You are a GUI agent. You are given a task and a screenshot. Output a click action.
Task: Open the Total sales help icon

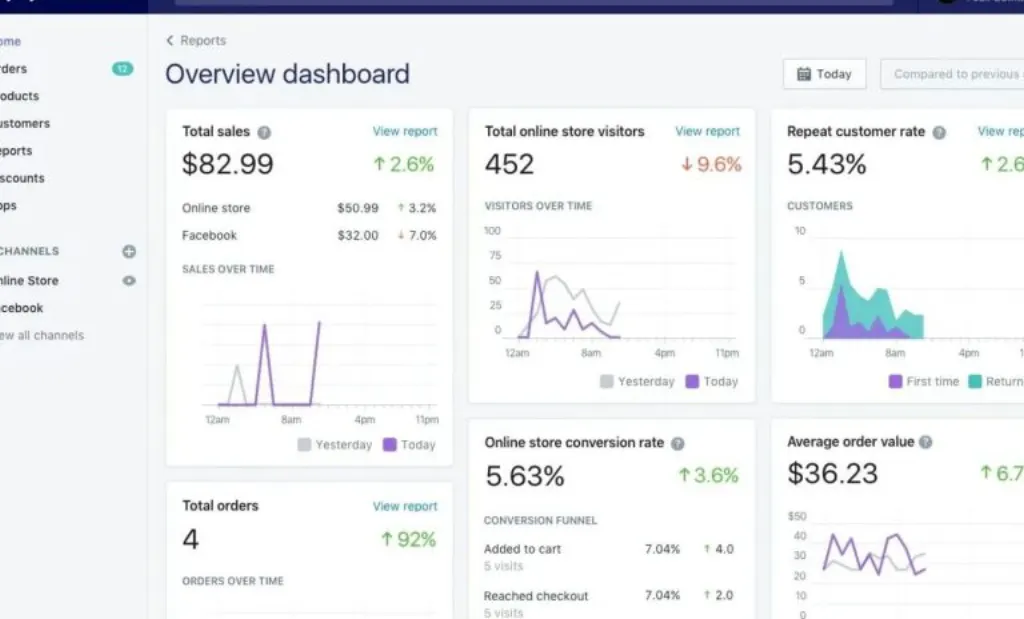(x=264, y=133)
